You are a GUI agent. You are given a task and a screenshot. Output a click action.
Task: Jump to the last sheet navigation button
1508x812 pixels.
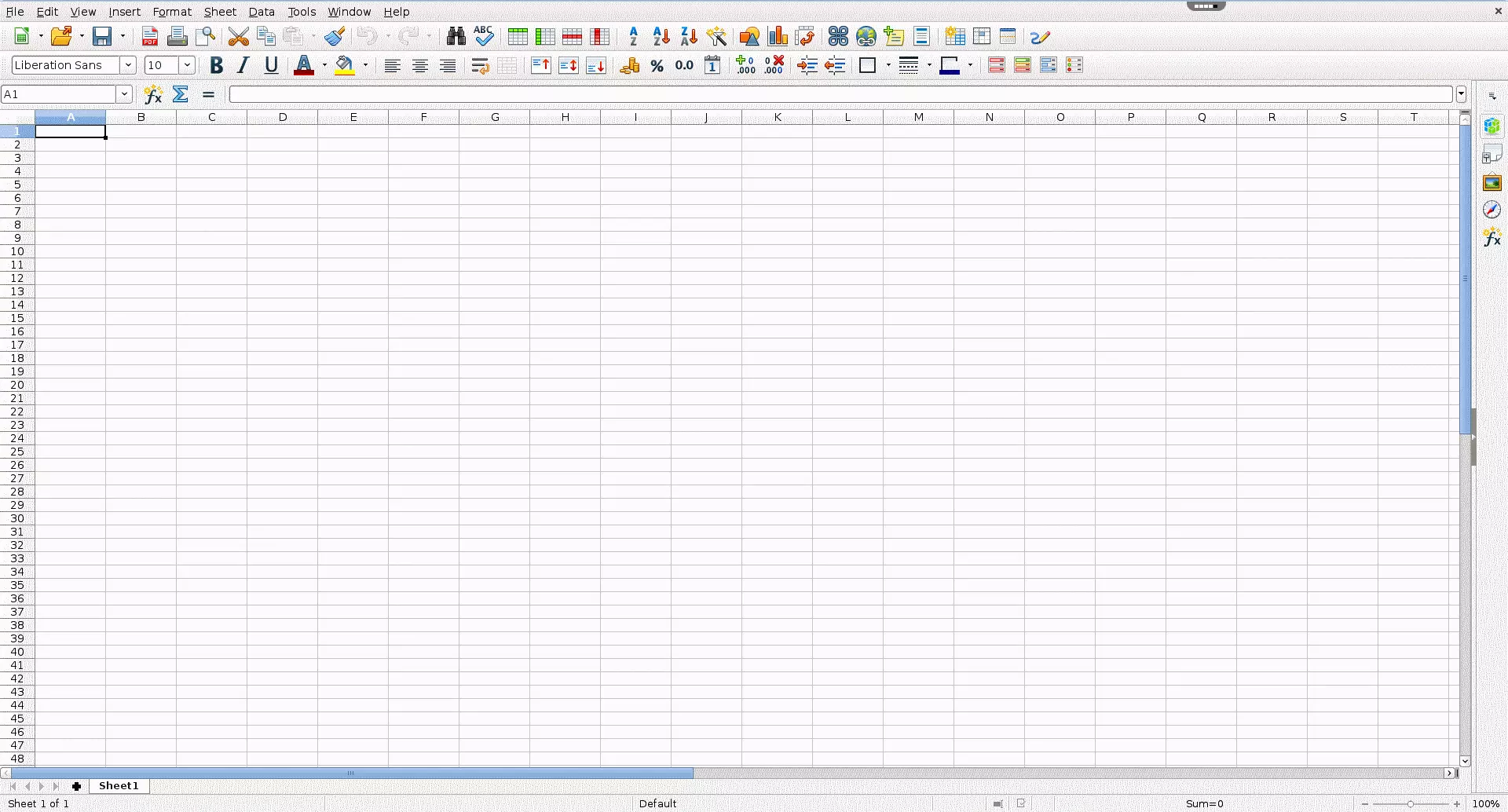(56, 785)
